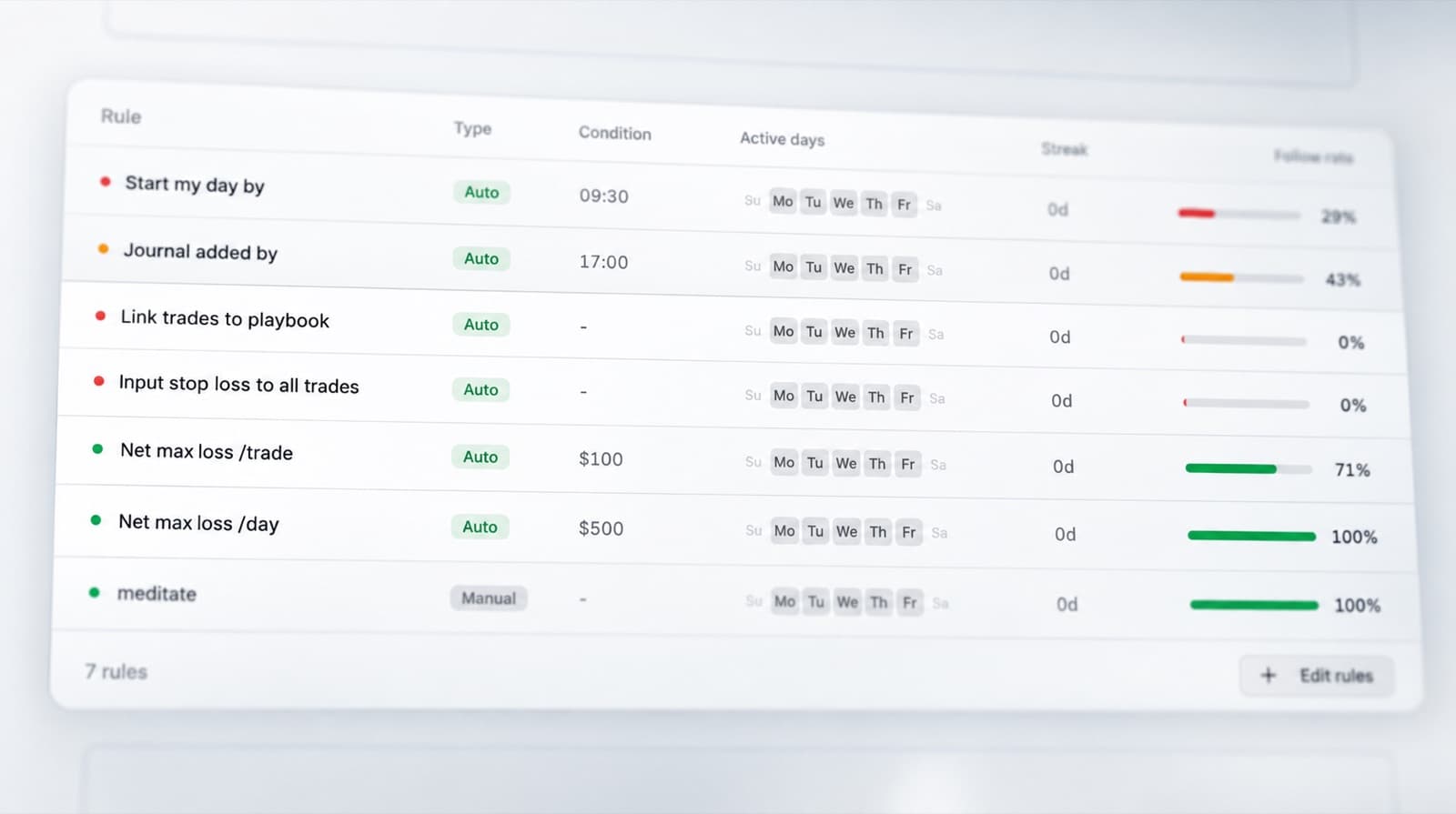This screenshot has height=814, width=1456.
Task: Click the plus icon in Edit rules button
Action: (x=1268, y=675)
